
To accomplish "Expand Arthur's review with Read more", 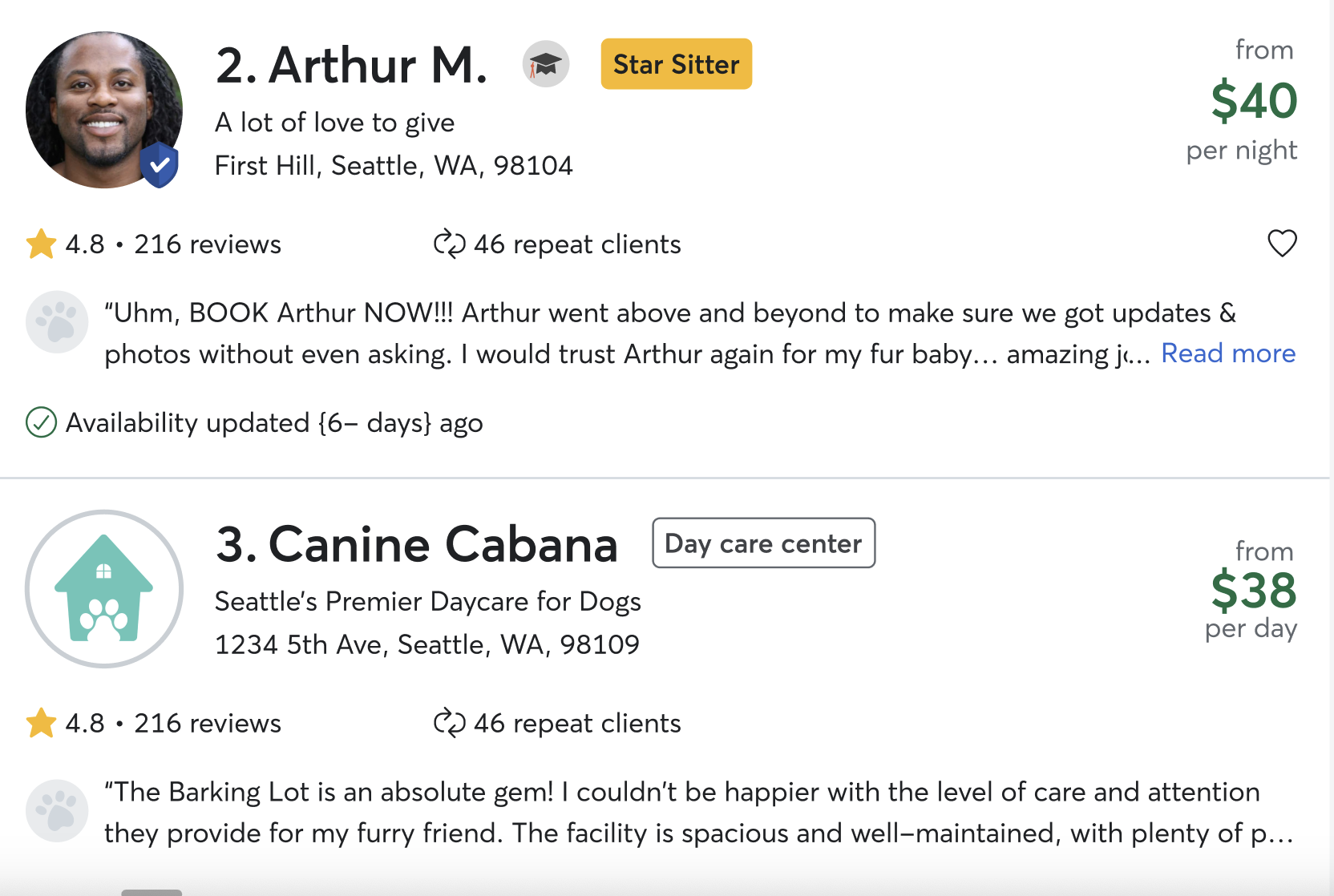I will tap(1228, 353).
